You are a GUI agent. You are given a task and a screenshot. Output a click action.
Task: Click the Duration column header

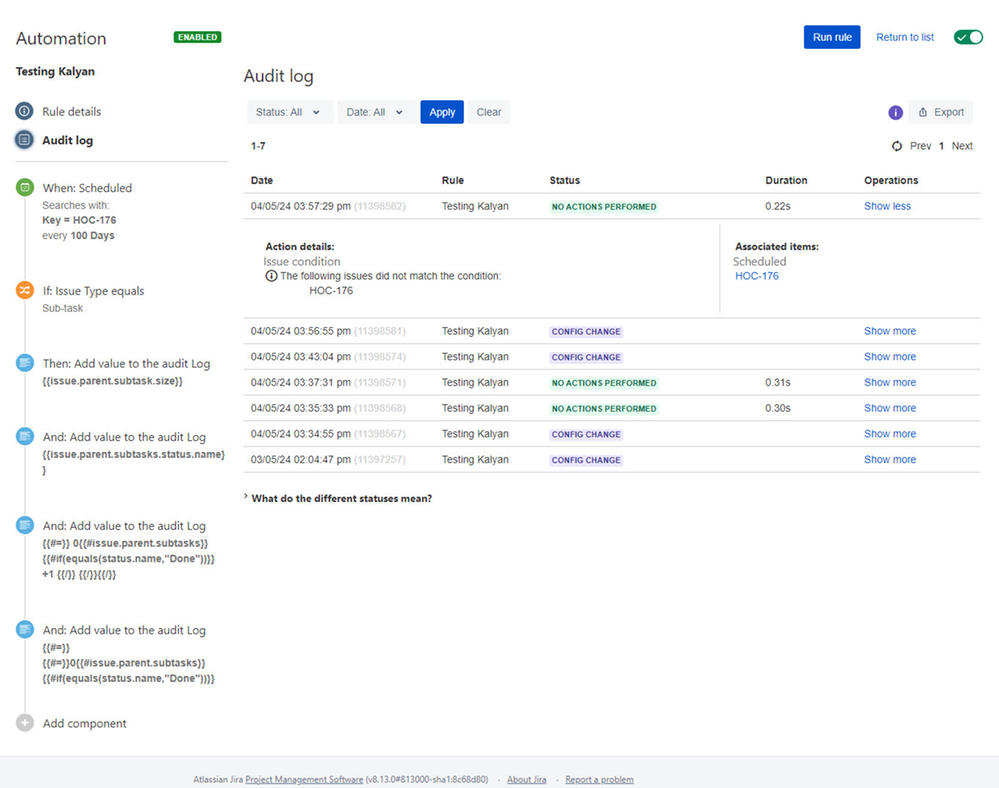(786, 180)
